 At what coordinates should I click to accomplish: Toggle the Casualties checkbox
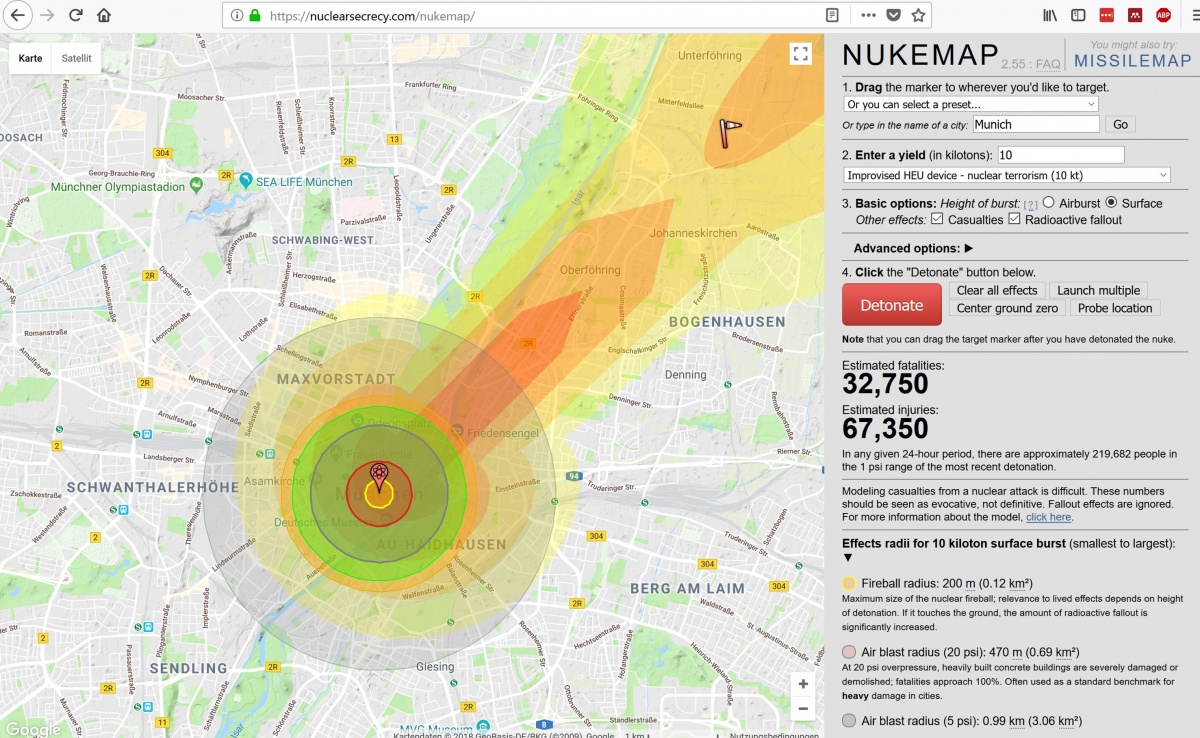pos(937,219)
